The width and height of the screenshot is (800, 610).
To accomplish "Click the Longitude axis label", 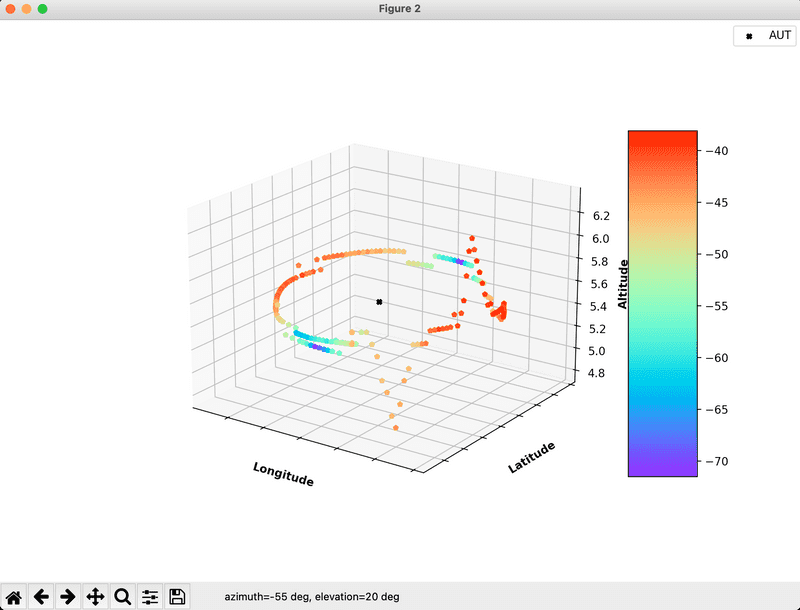I will (x=283, y=475).
